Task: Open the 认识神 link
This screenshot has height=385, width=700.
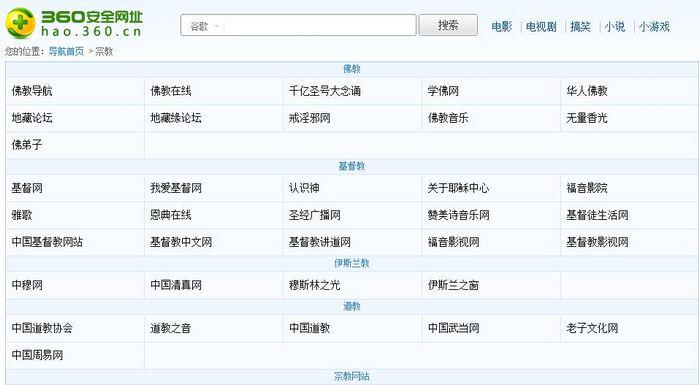Action: 304,188
